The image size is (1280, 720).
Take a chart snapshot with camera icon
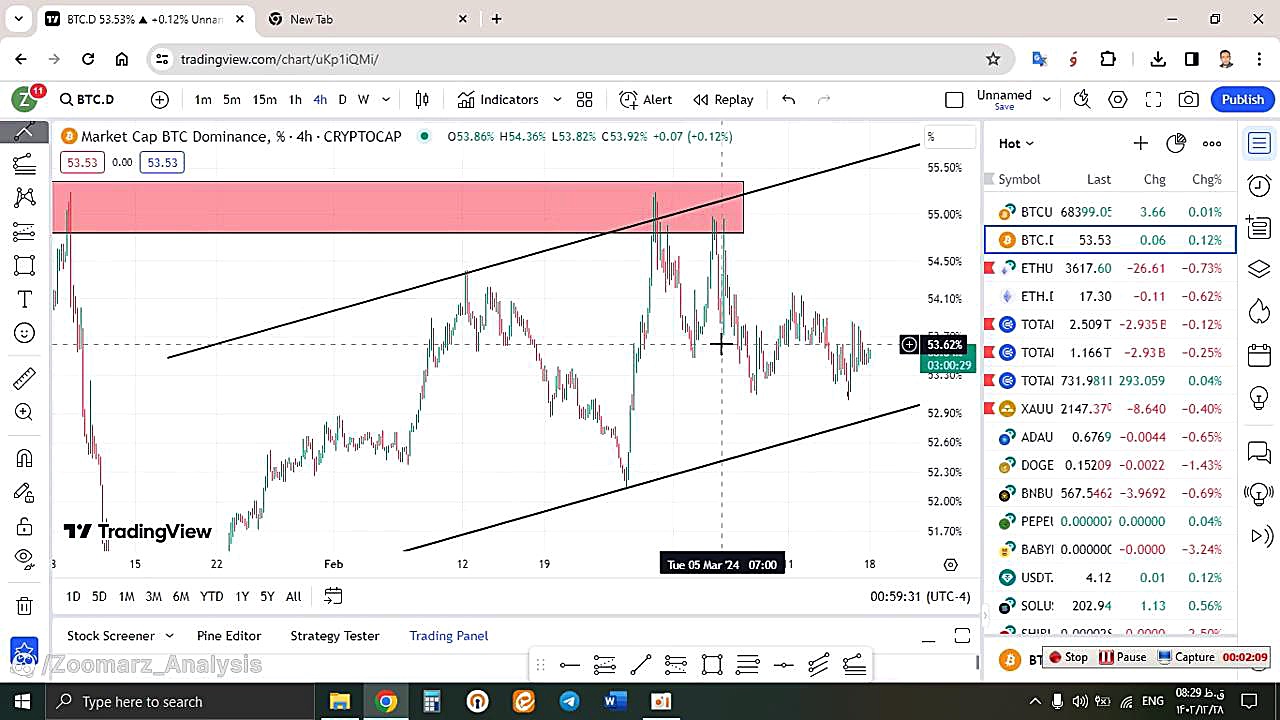pos(1189,99)
